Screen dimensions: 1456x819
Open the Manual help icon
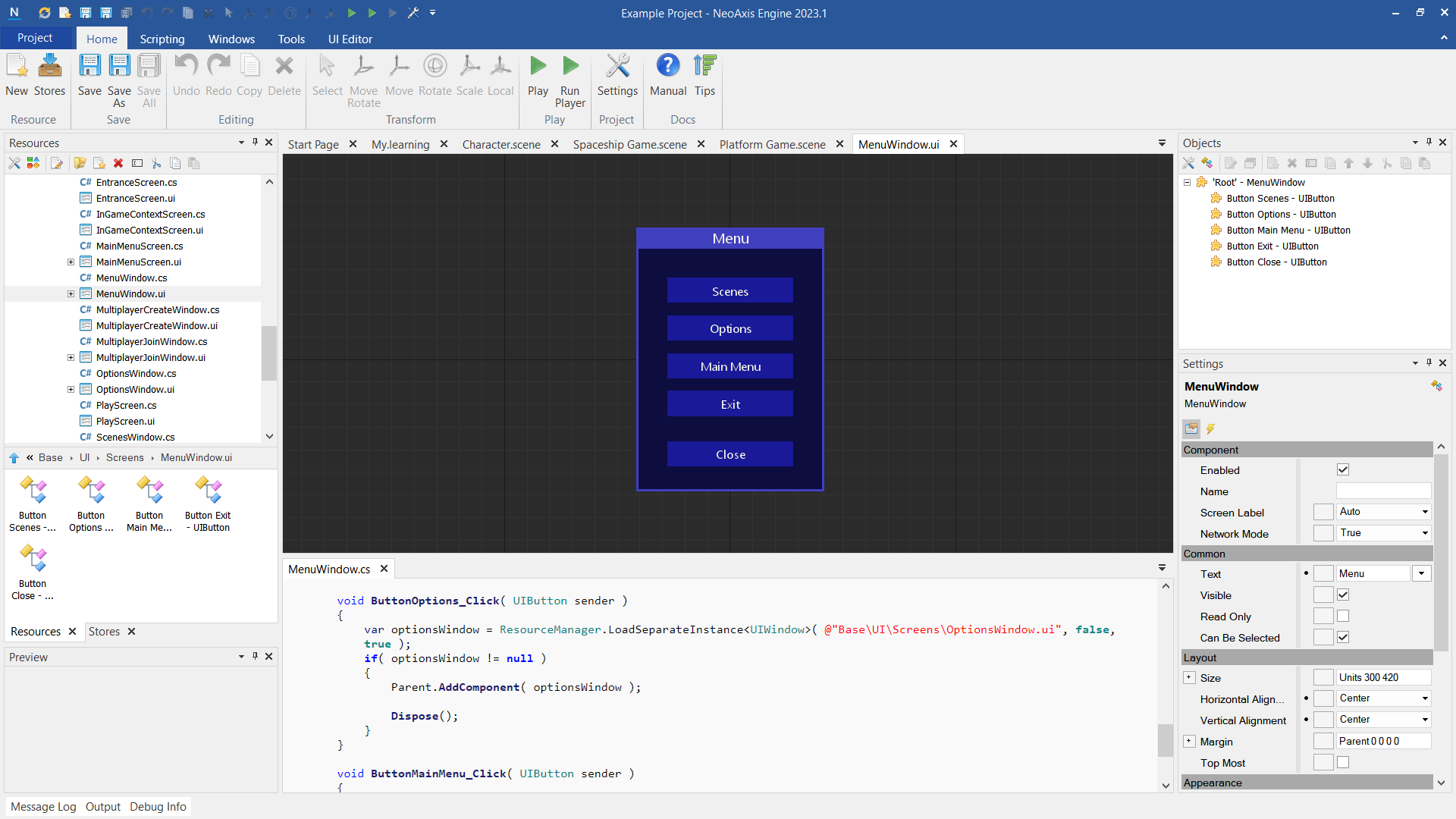point(667,67)
